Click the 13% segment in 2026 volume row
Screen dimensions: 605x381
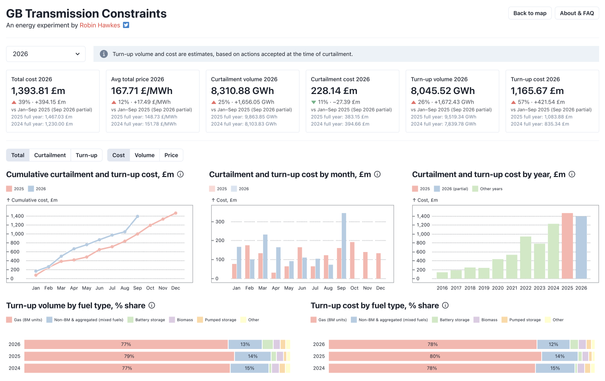[x=245, y=344]
